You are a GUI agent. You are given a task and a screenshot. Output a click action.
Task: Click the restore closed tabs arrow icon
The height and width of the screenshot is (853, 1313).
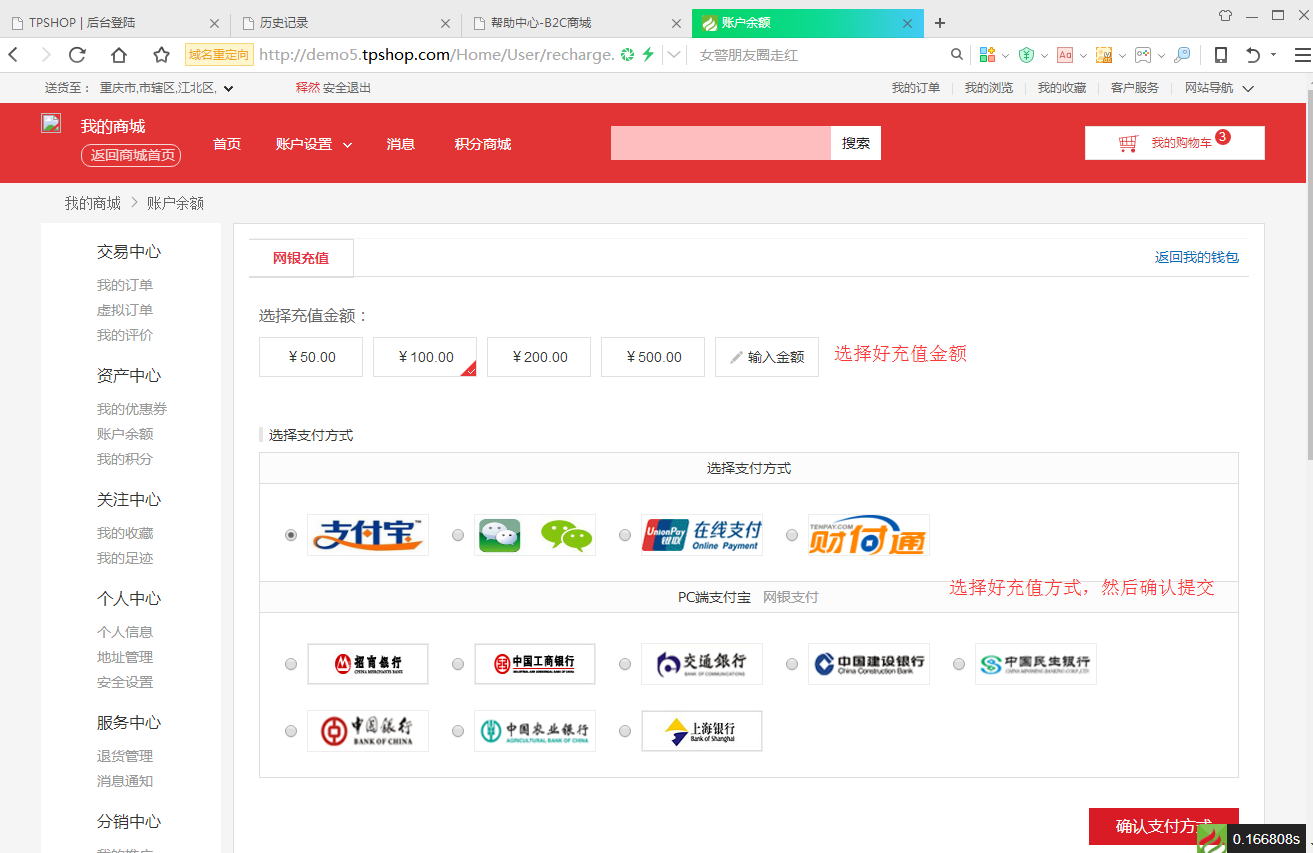click(x=1254, y=55)
